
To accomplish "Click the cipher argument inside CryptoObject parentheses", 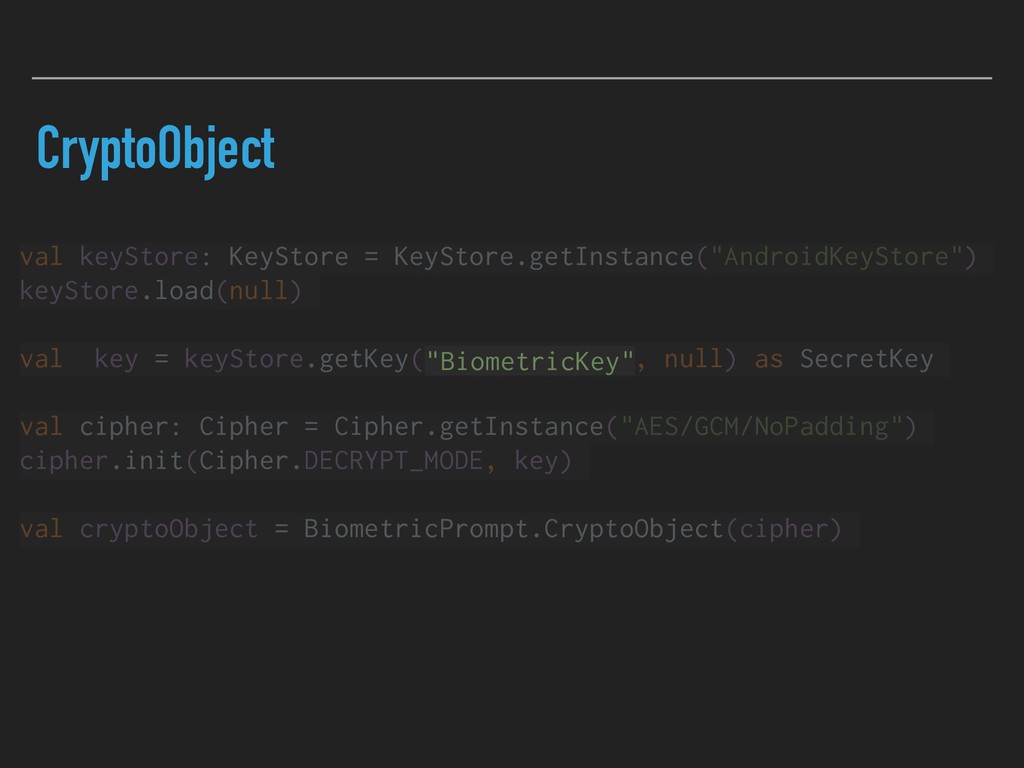I will pyautogui.click(x=783, y=529).
